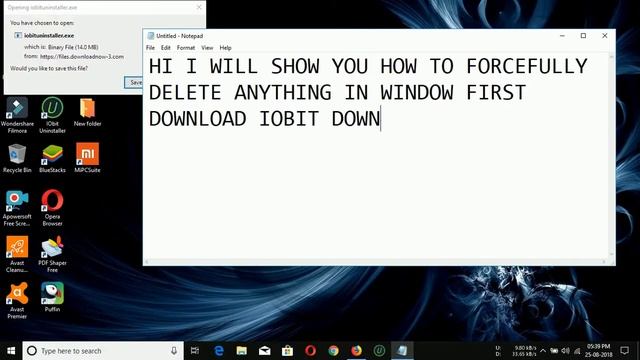Open IObit Uninstaller taskbar icon

[x=379, y=351]
